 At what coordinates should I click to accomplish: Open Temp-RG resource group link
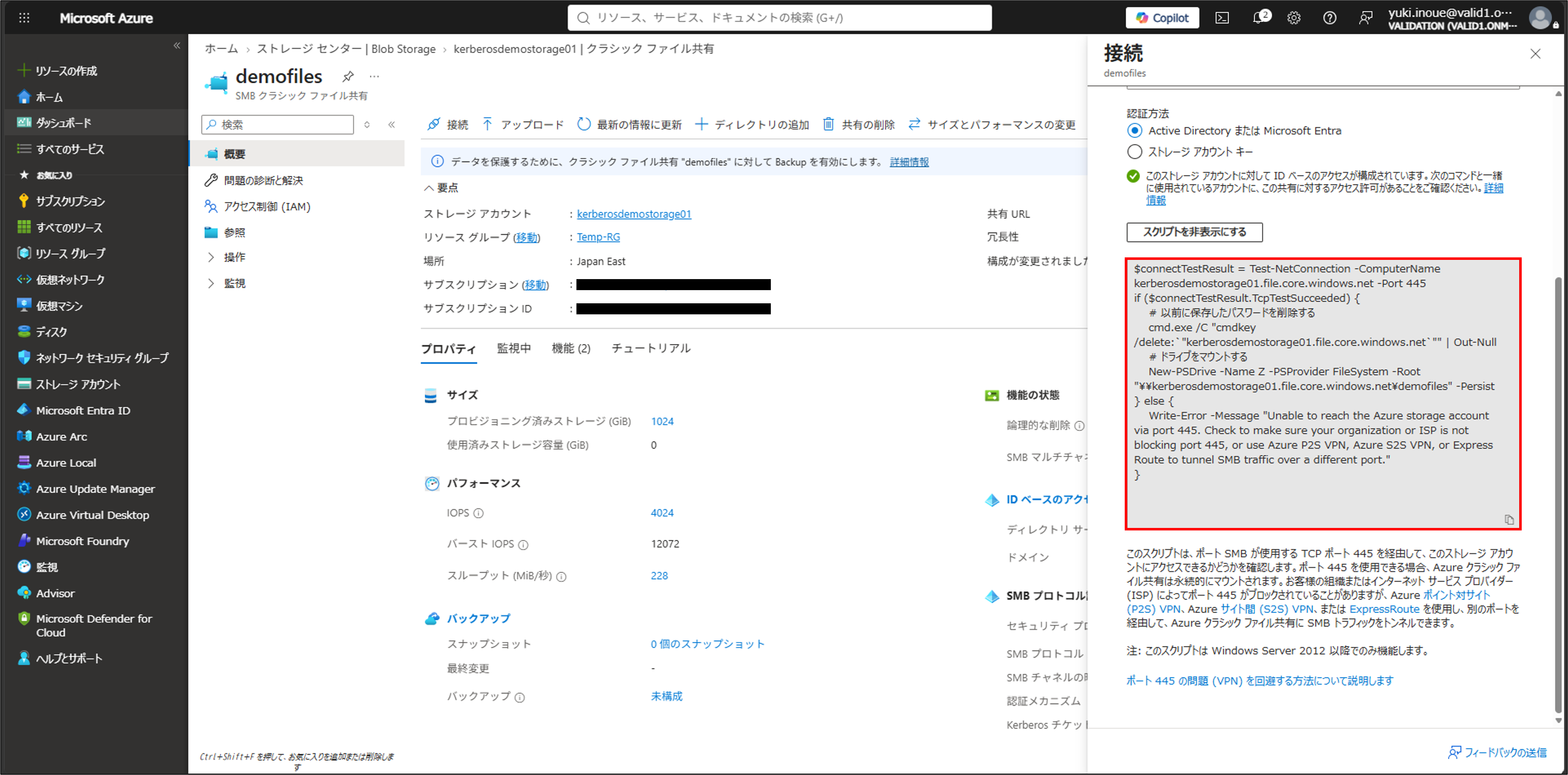coord(599,237)
